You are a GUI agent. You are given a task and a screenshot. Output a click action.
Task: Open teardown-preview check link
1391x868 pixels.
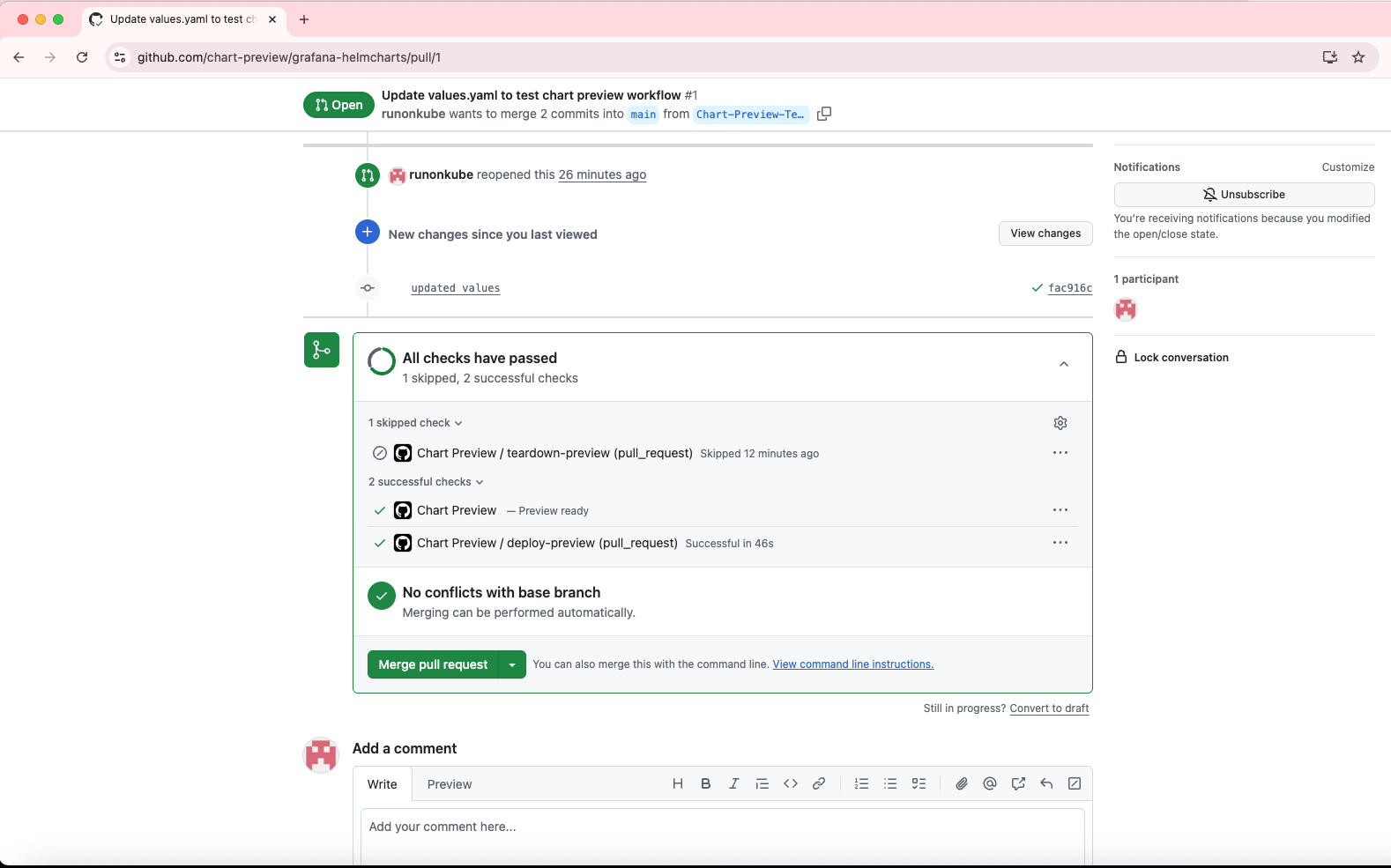554,453
